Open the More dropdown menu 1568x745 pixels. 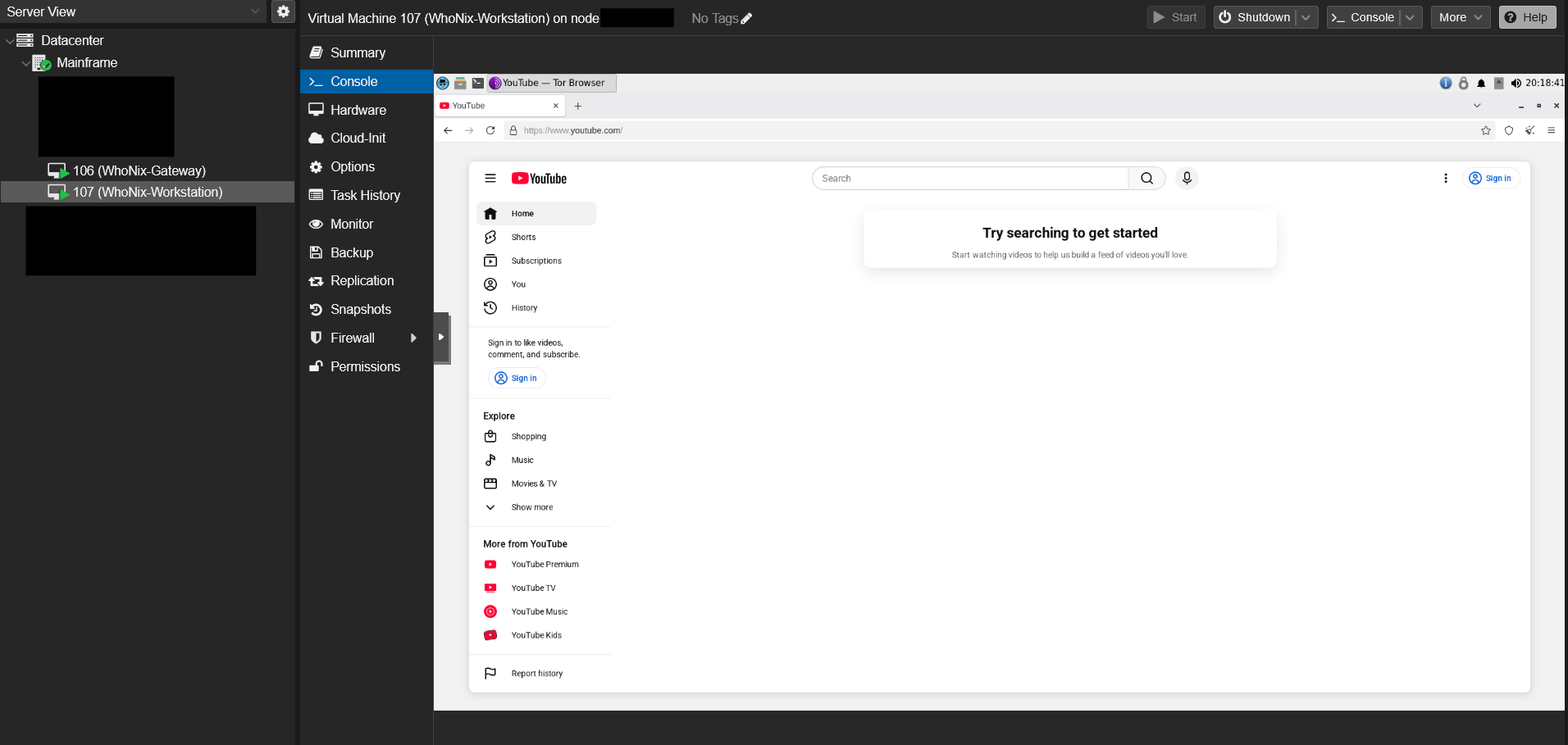(1460, 17)
